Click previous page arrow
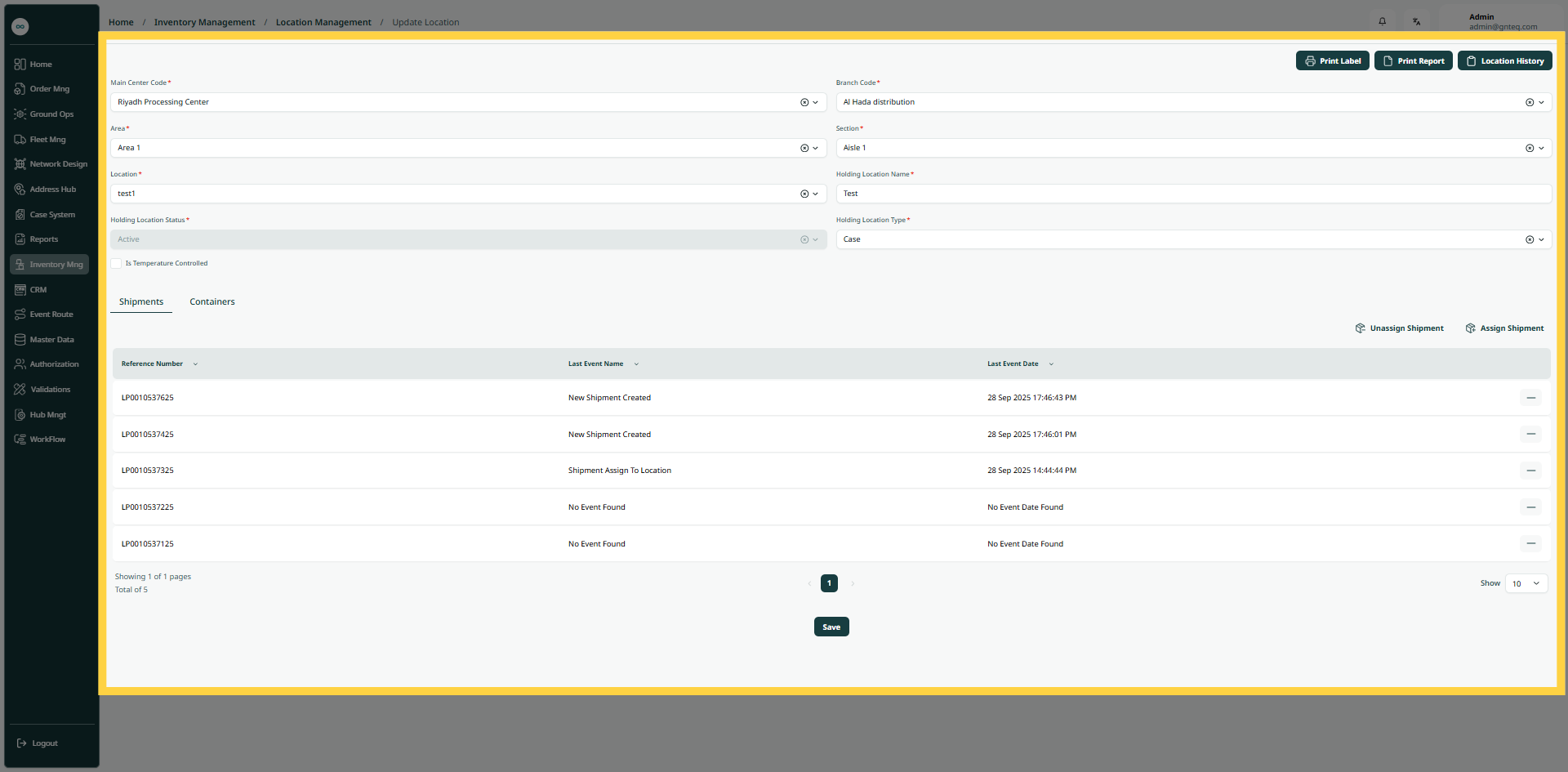Viewport: 1568px width, 772px height. pos(809,583)
